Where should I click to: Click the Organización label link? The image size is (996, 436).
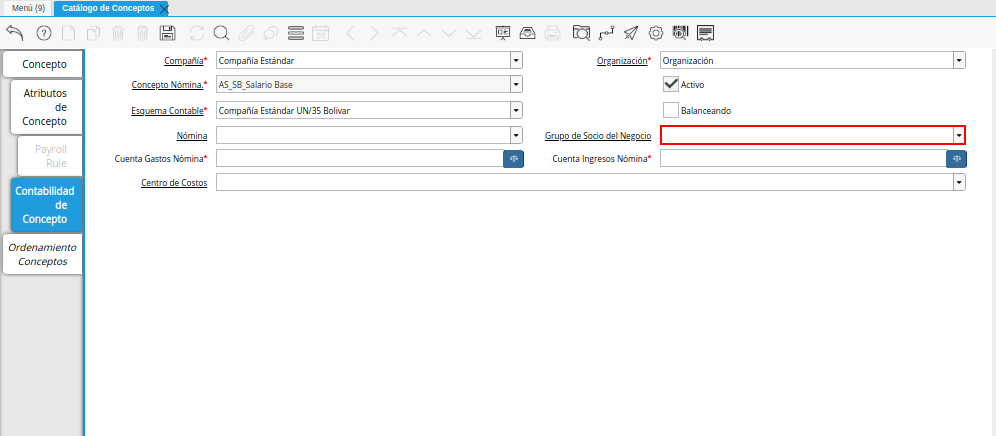(622, 61)
